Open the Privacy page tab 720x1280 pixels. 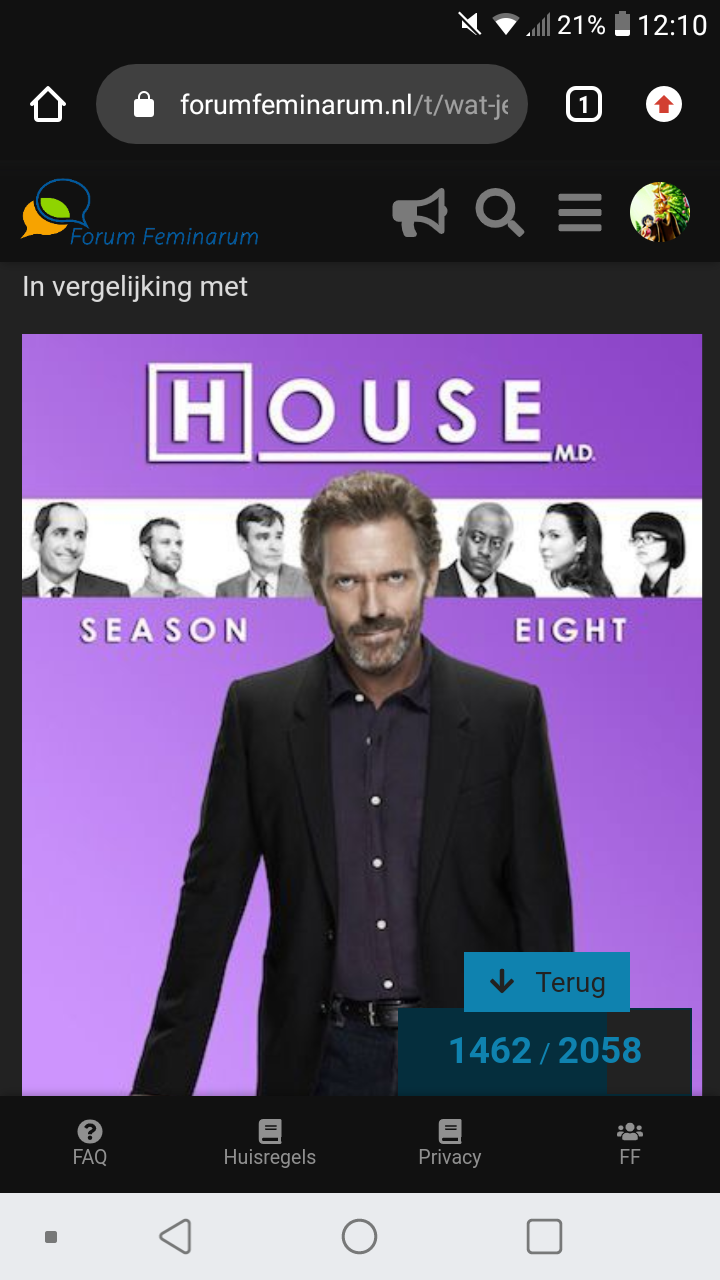[x=450, y=1144]
